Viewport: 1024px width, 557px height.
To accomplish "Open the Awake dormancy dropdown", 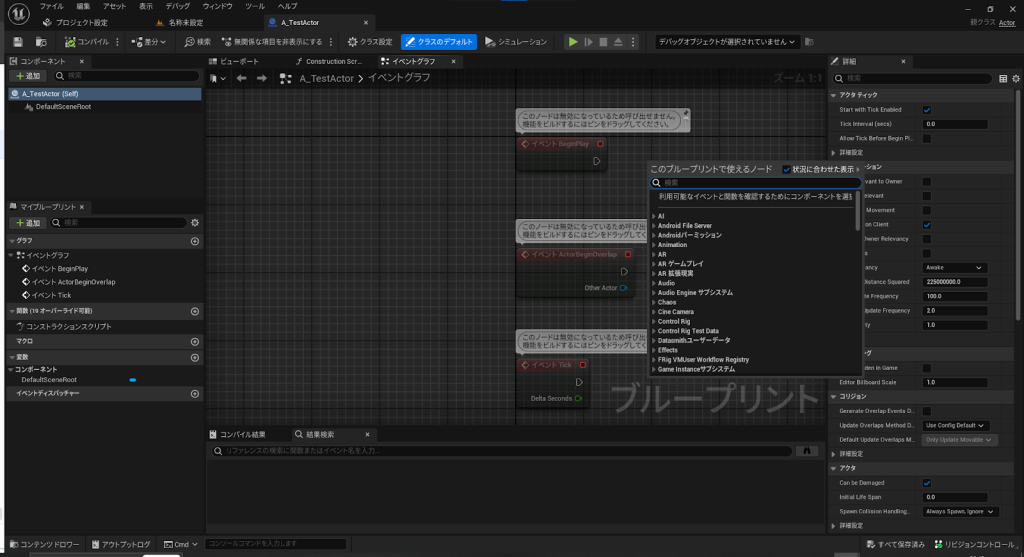I will tap(954, 267).
